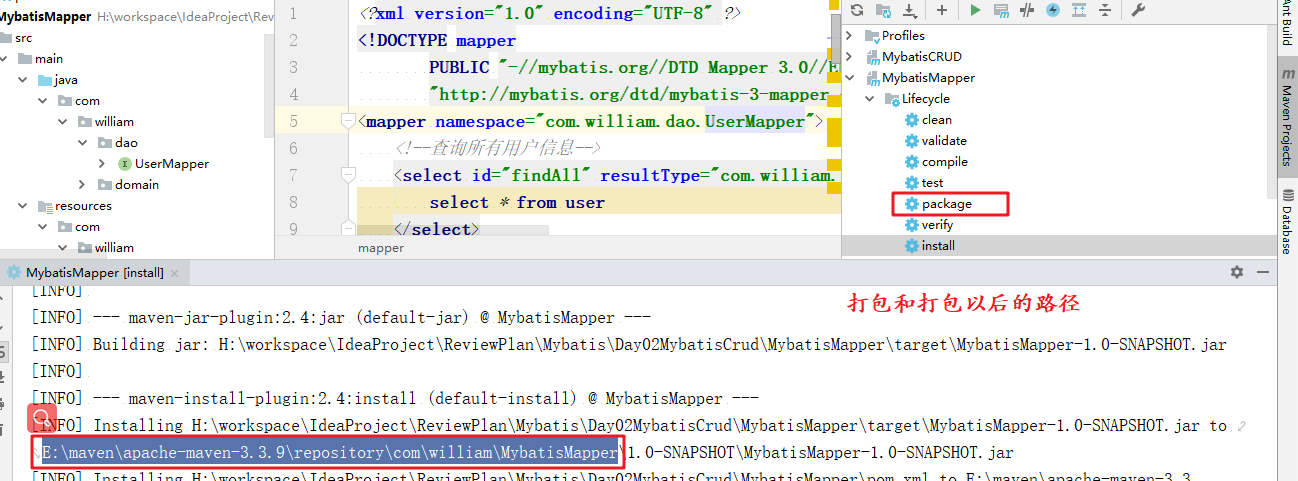Viewport: 1298px width, 481px height.
Task: Collapse the Lifecycle node arrow
Action: coord(869,99)
